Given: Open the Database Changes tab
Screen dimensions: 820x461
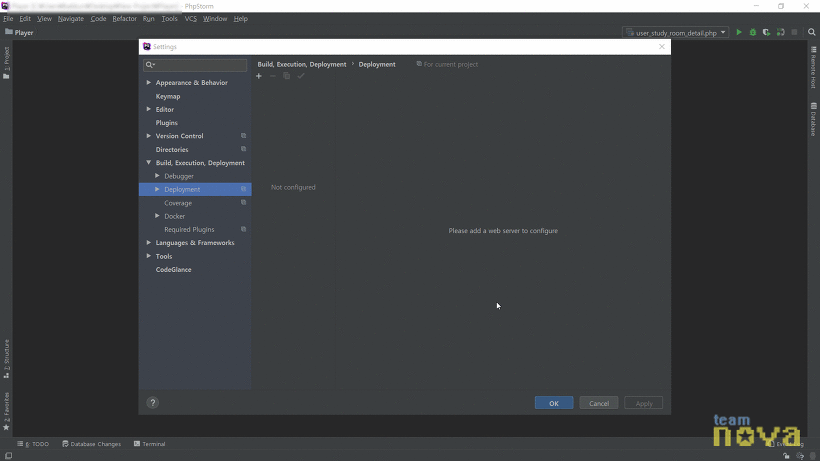Looking at the screenshot, I should [x=92, y=444].
